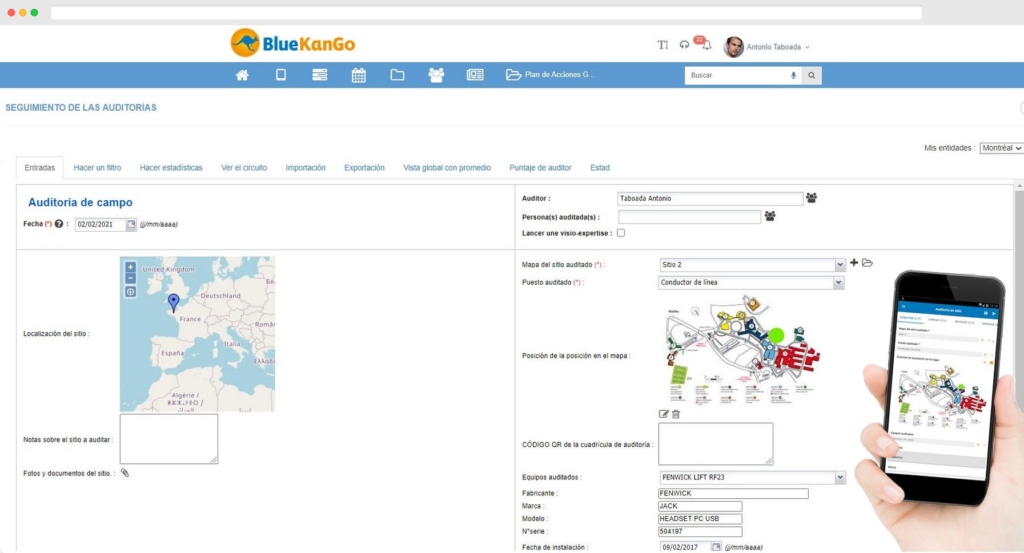Open Fecha de instalación calendar icon
The width and height of the screenshot is (1024, 553).
[716, 547]
